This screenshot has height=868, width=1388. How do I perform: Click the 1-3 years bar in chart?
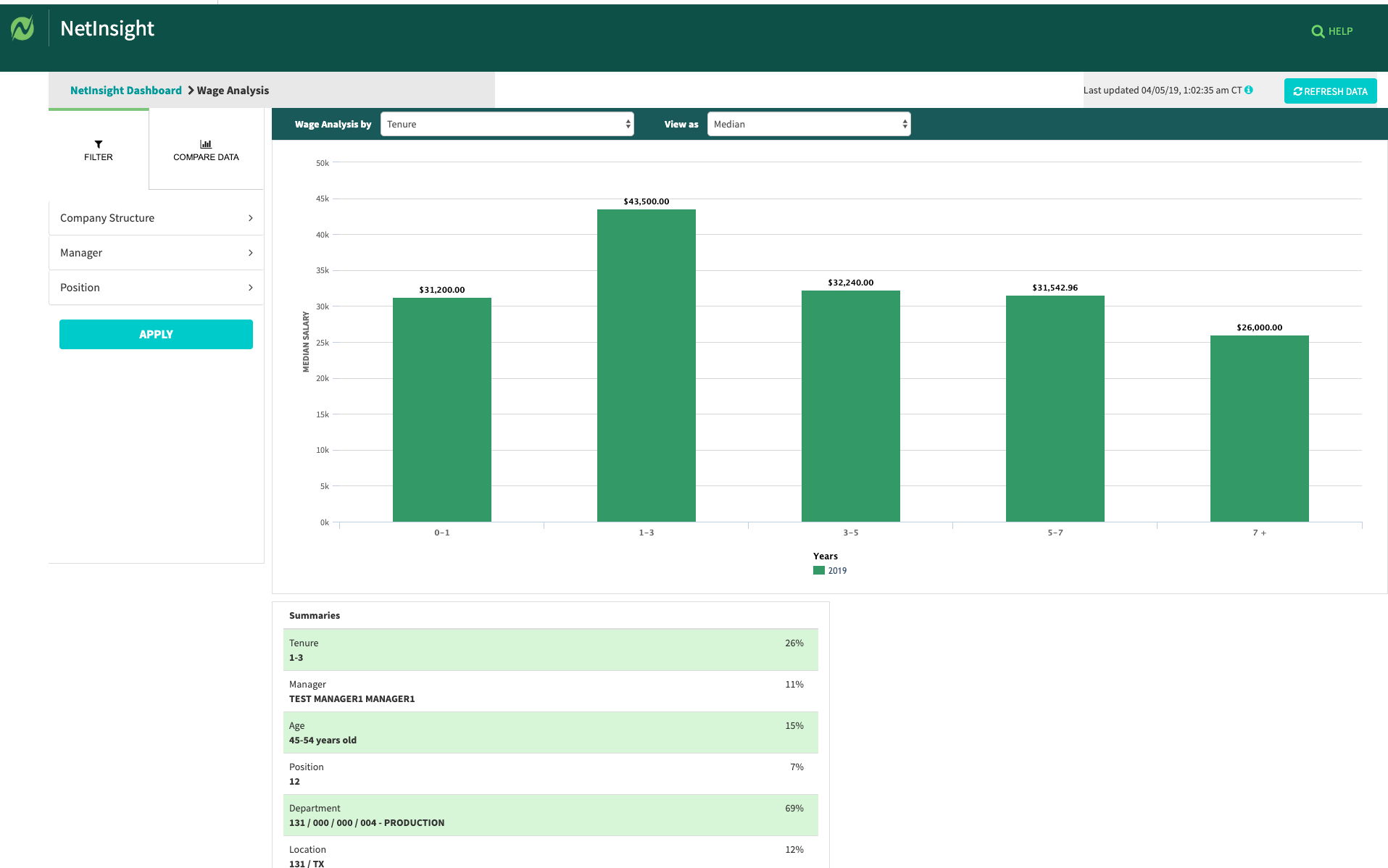(646, 365)
